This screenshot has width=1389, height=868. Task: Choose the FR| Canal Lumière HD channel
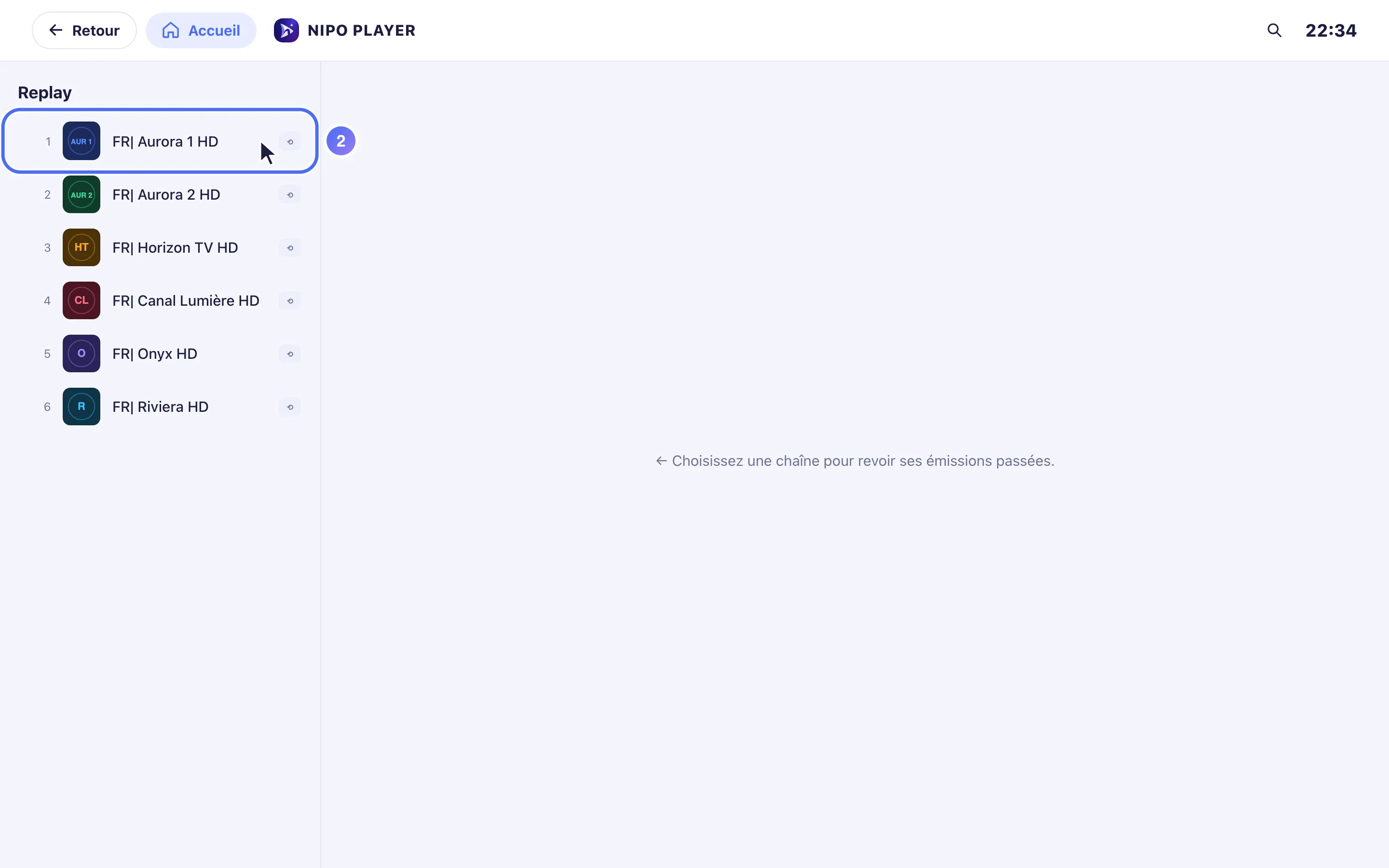(160, 301)
